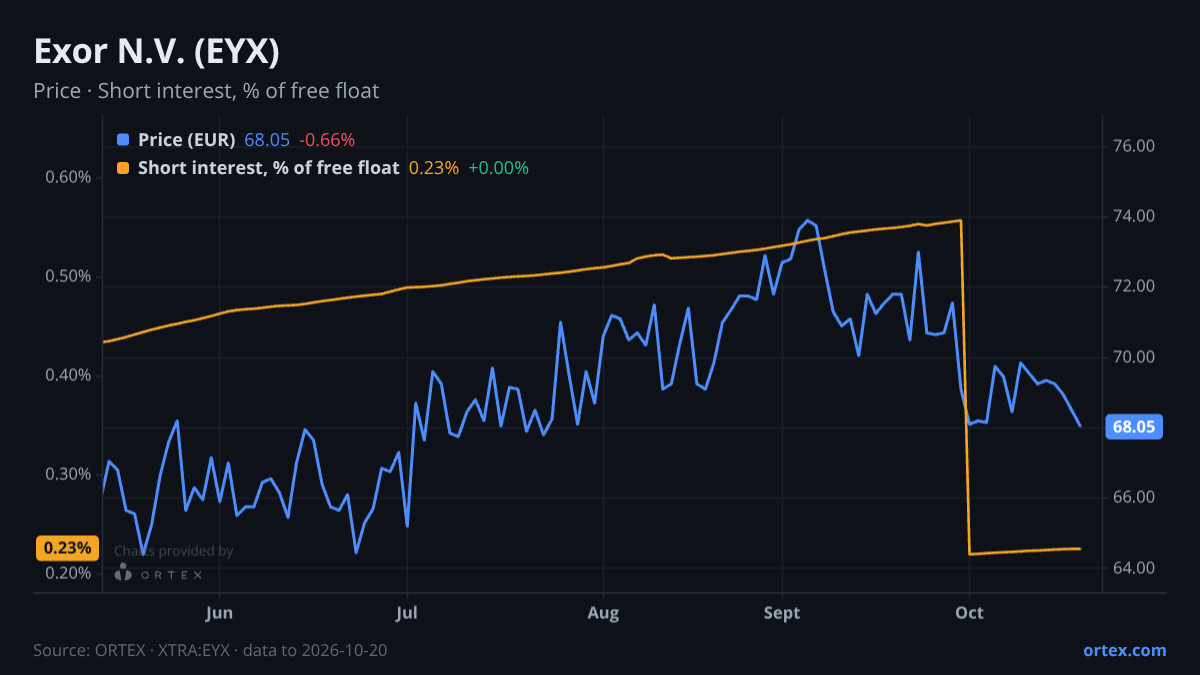1200x675 pixels.
Task: Click the Jun x-axis label
Action: [x=219, y=612]
